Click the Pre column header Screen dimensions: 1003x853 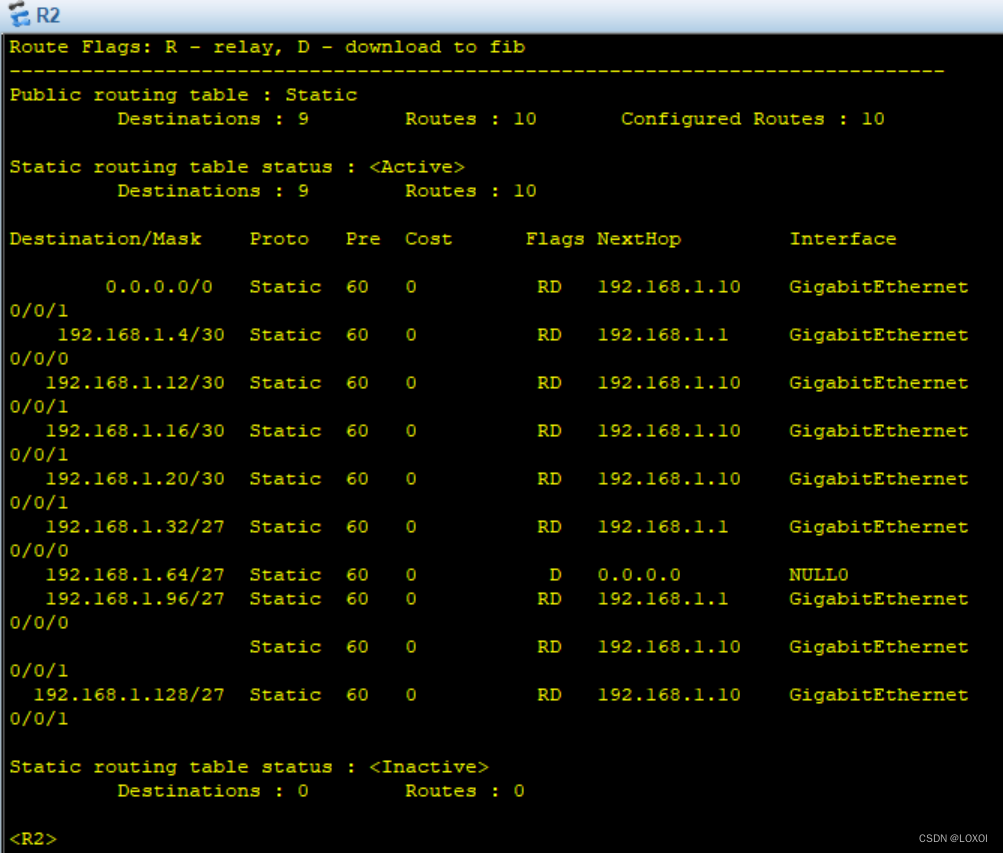[x=363, y=239]
